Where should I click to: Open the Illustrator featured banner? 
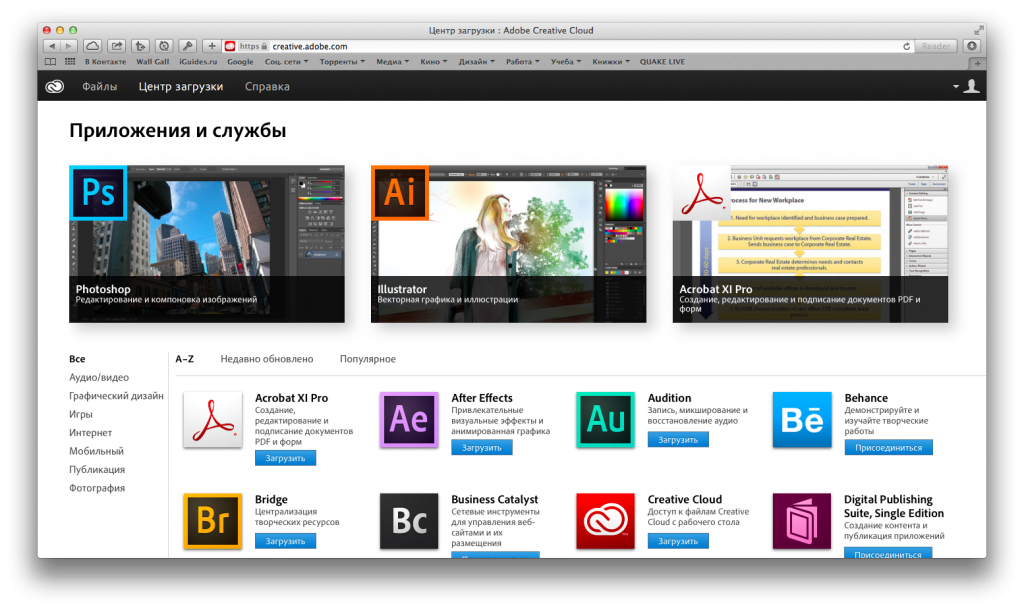point(509,244)
